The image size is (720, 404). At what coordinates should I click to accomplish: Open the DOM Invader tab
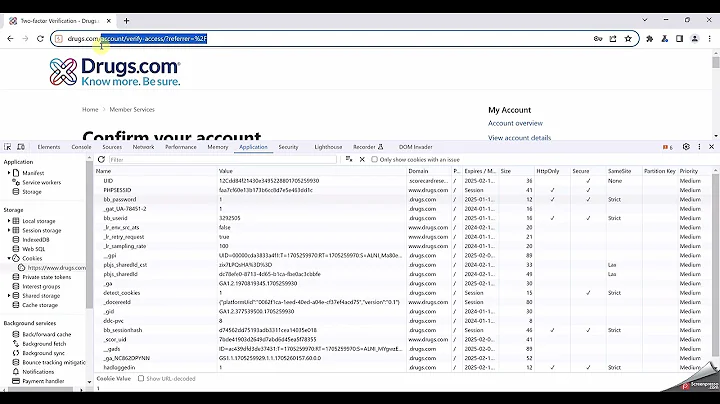coord(416,147)
